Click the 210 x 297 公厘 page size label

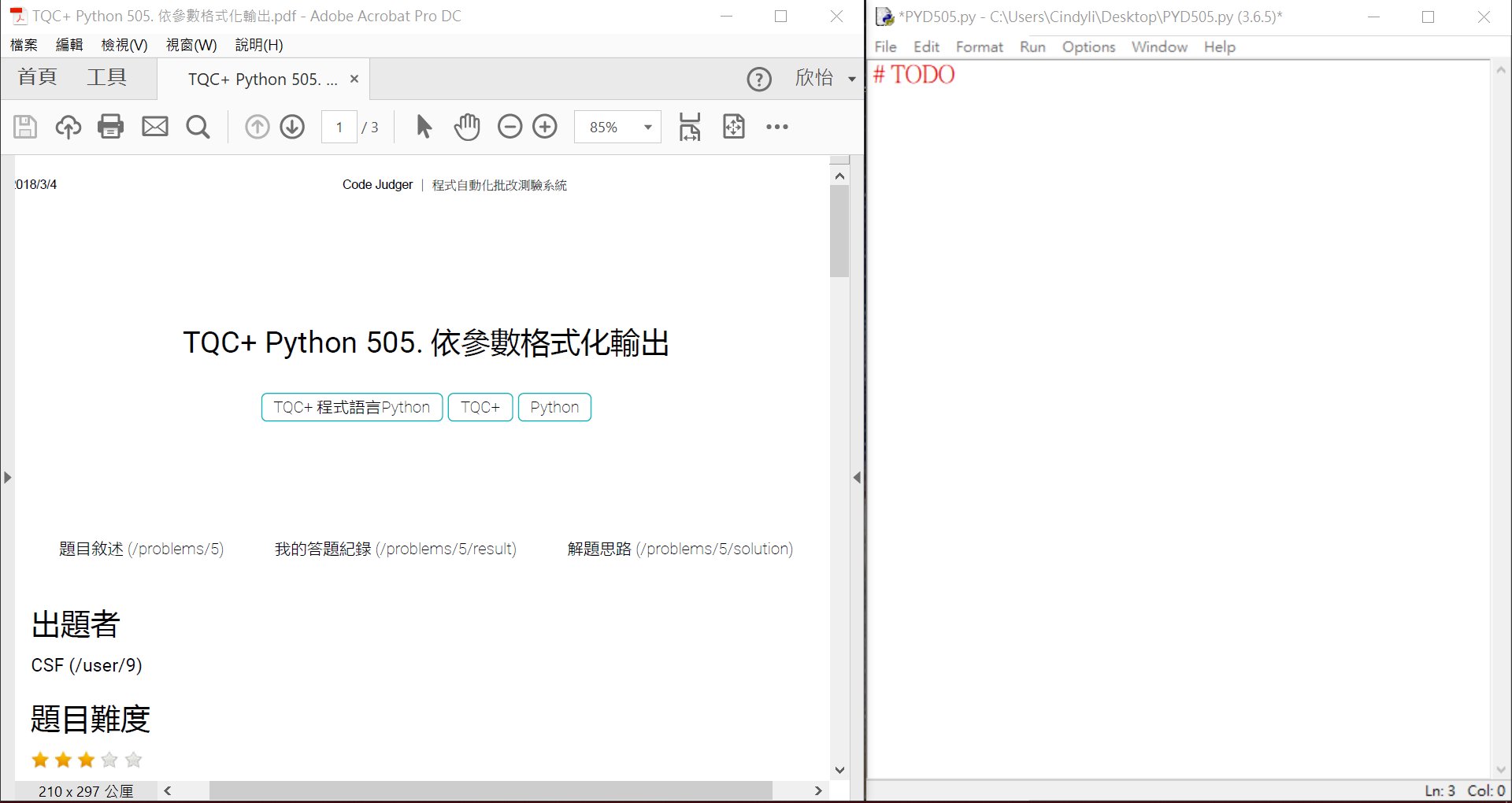click(x=86, y=791)
